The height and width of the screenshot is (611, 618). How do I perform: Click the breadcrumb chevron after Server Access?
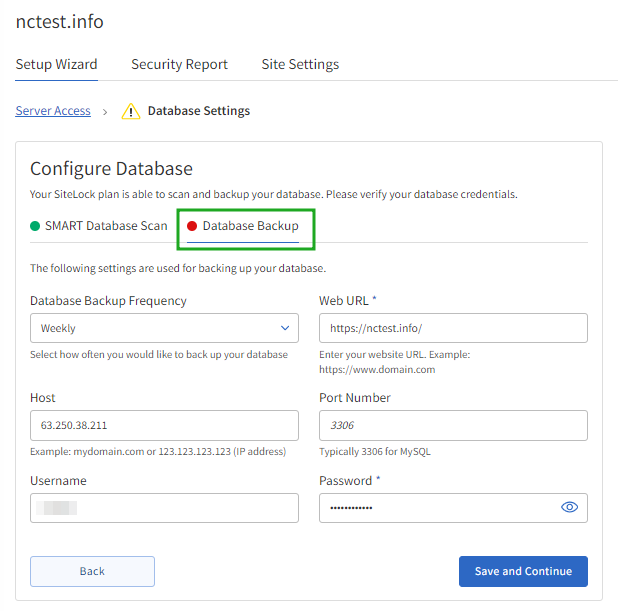[105, 112]
